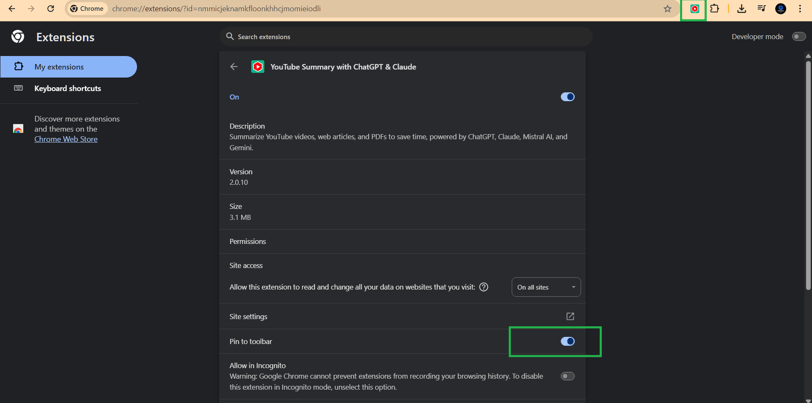The height and width of the screenshot is (403, 812).
Task: Open the Site settings row
Action: (402, 316)
